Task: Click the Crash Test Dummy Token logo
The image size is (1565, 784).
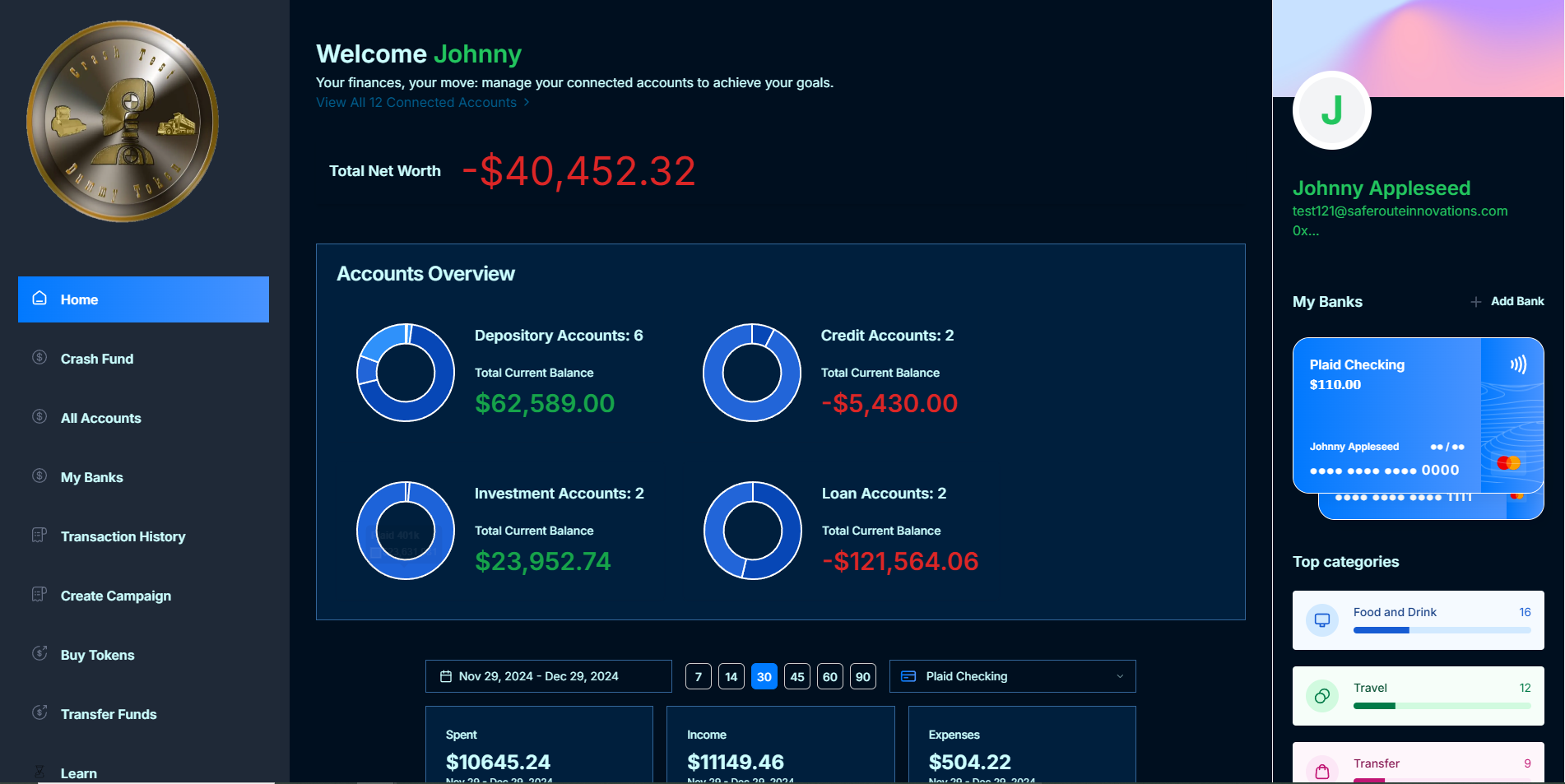Action: coord(123,122)
